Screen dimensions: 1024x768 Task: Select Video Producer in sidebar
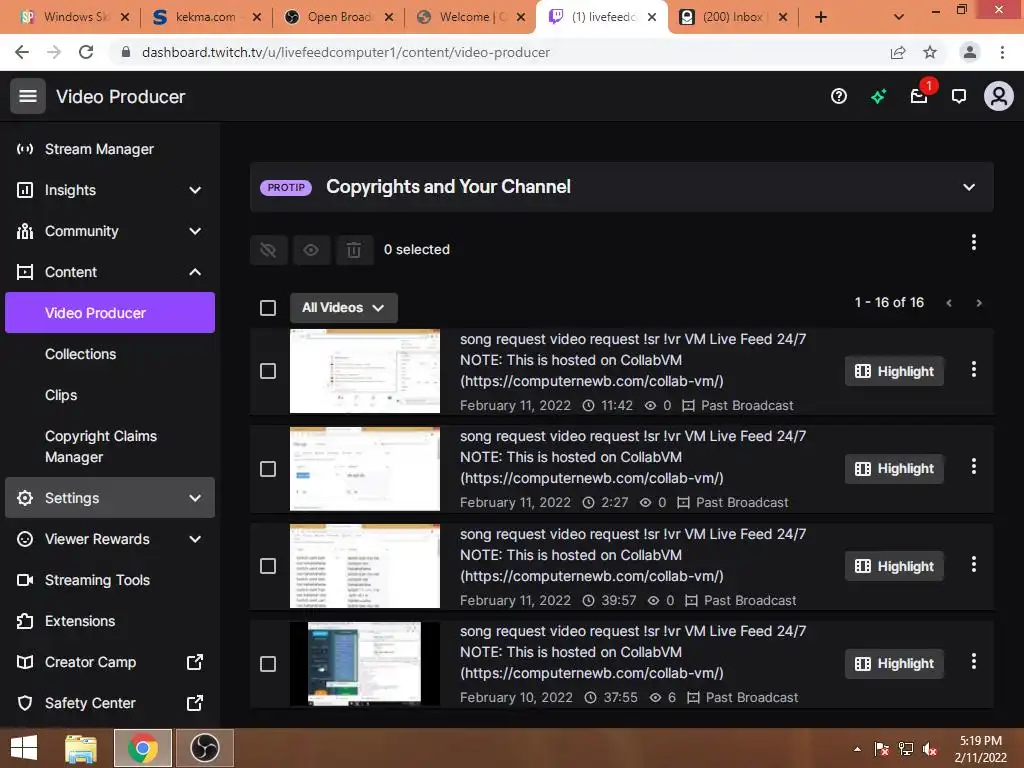pos(110,313)
